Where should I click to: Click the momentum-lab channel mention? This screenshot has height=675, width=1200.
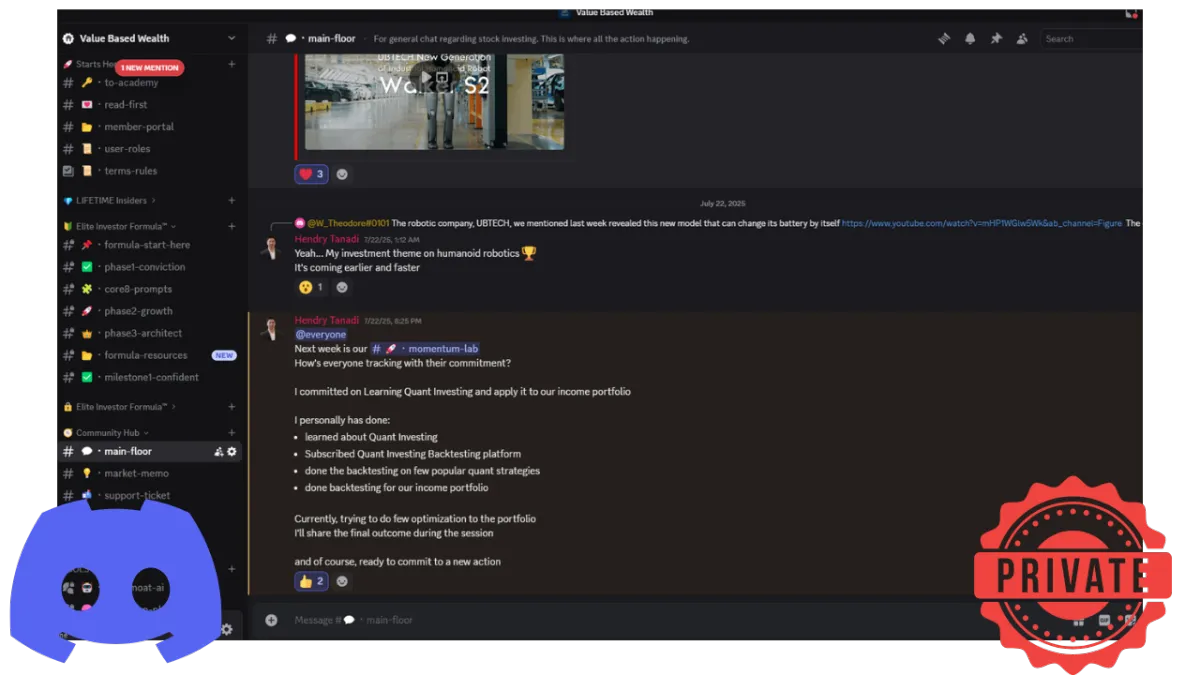point(425,349)
